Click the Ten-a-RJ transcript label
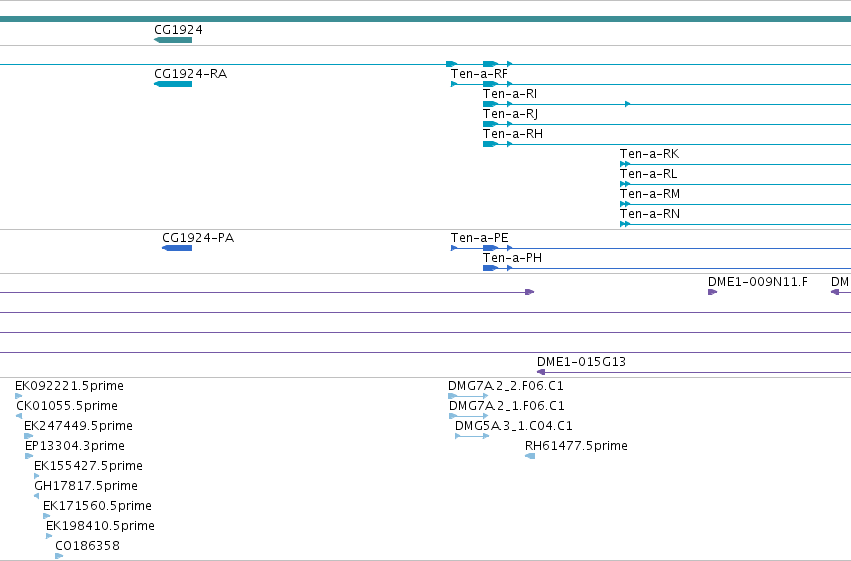 [x=510, y=114]
